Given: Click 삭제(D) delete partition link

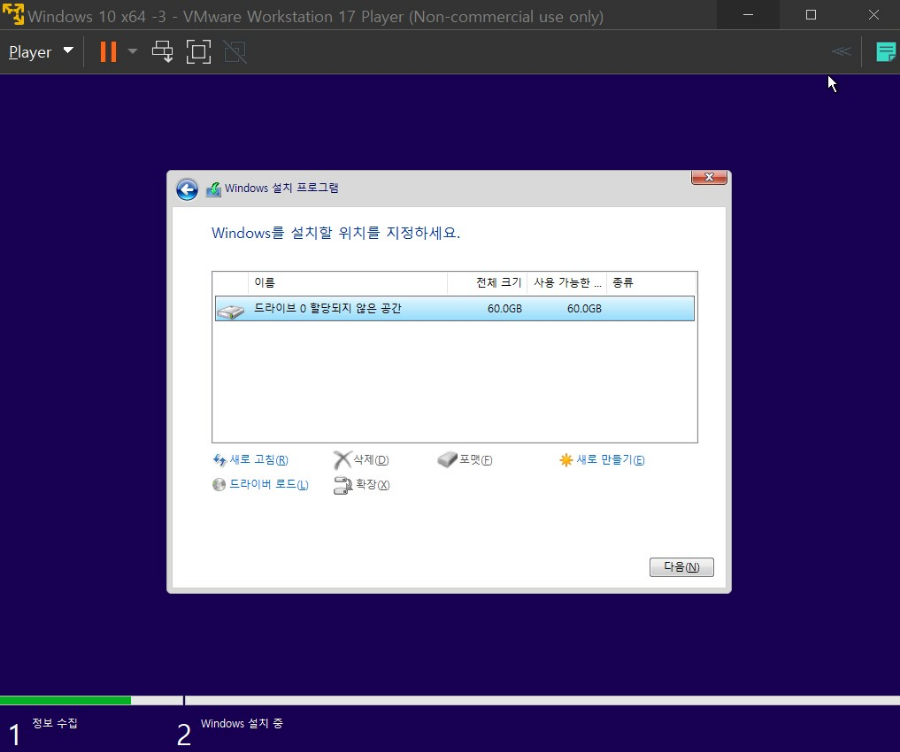Looking at the screenshot, I should [x=371, y=460].
